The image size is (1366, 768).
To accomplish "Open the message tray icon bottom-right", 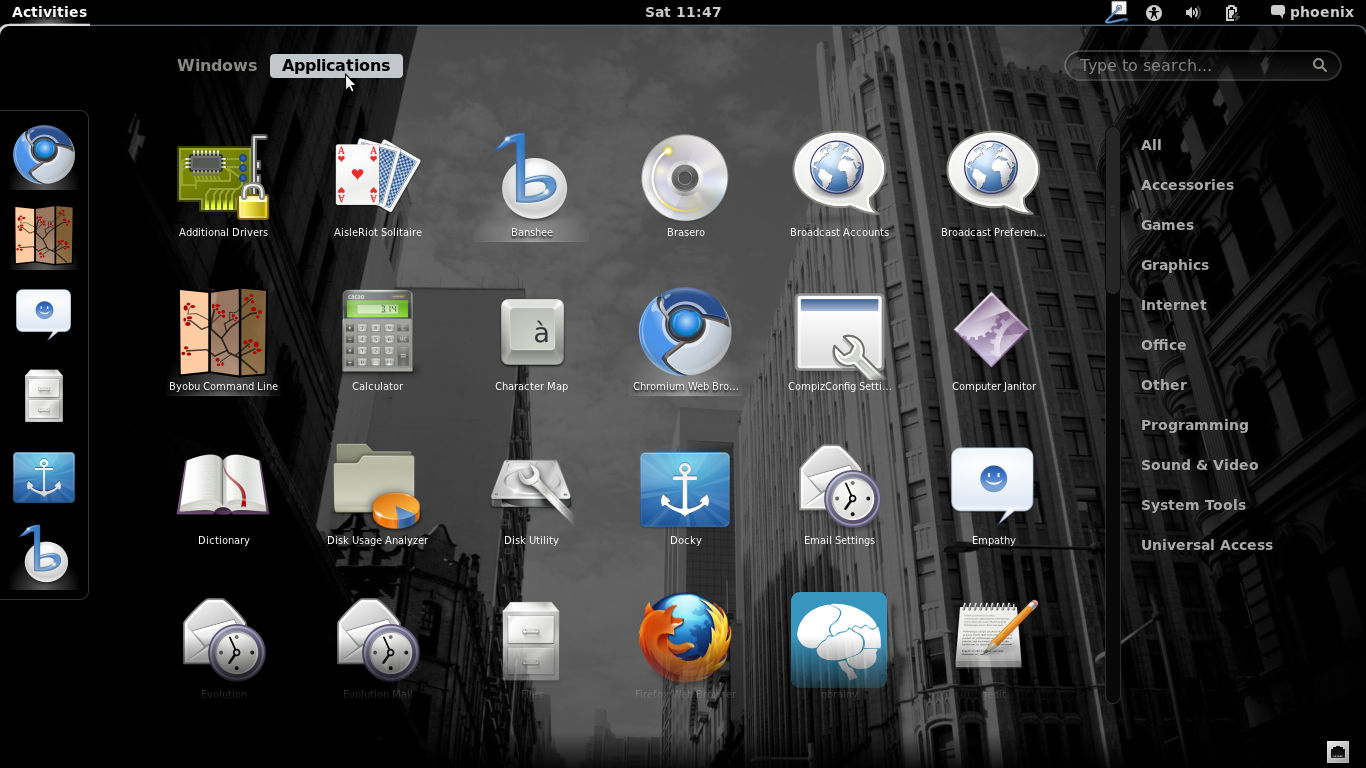I will coord(1338,751).
